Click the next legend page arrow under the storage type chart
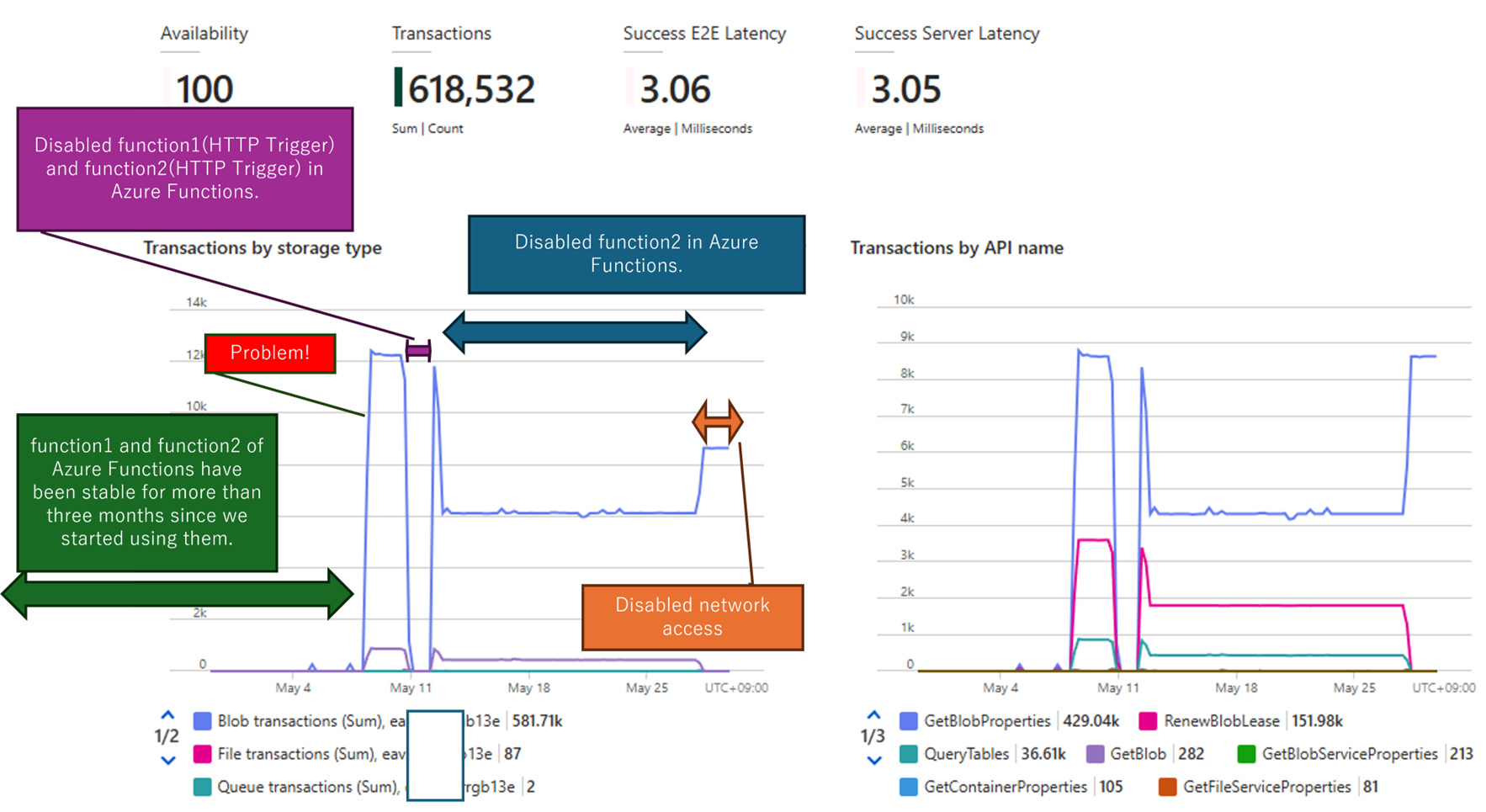The width and height of the screenshot is (1486, 812). [x=167, y=761]
